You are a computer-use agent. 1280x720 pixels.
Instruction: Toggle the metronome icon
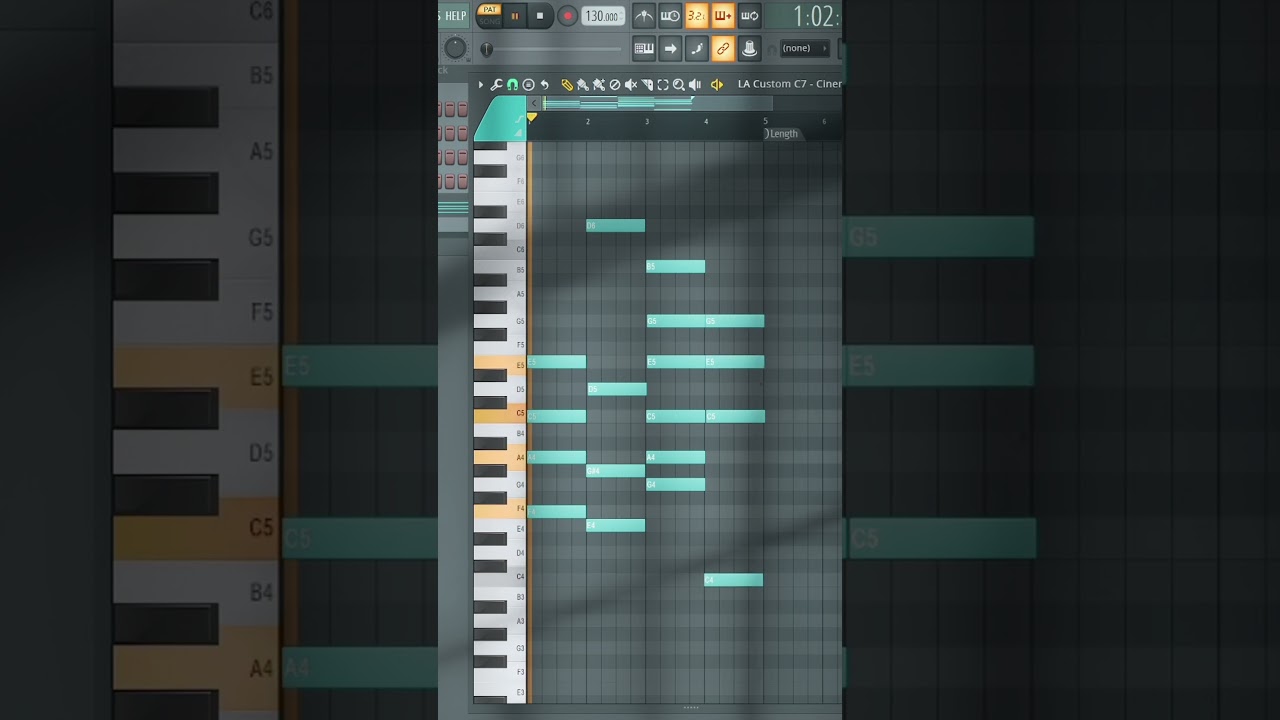pos(644,16)
